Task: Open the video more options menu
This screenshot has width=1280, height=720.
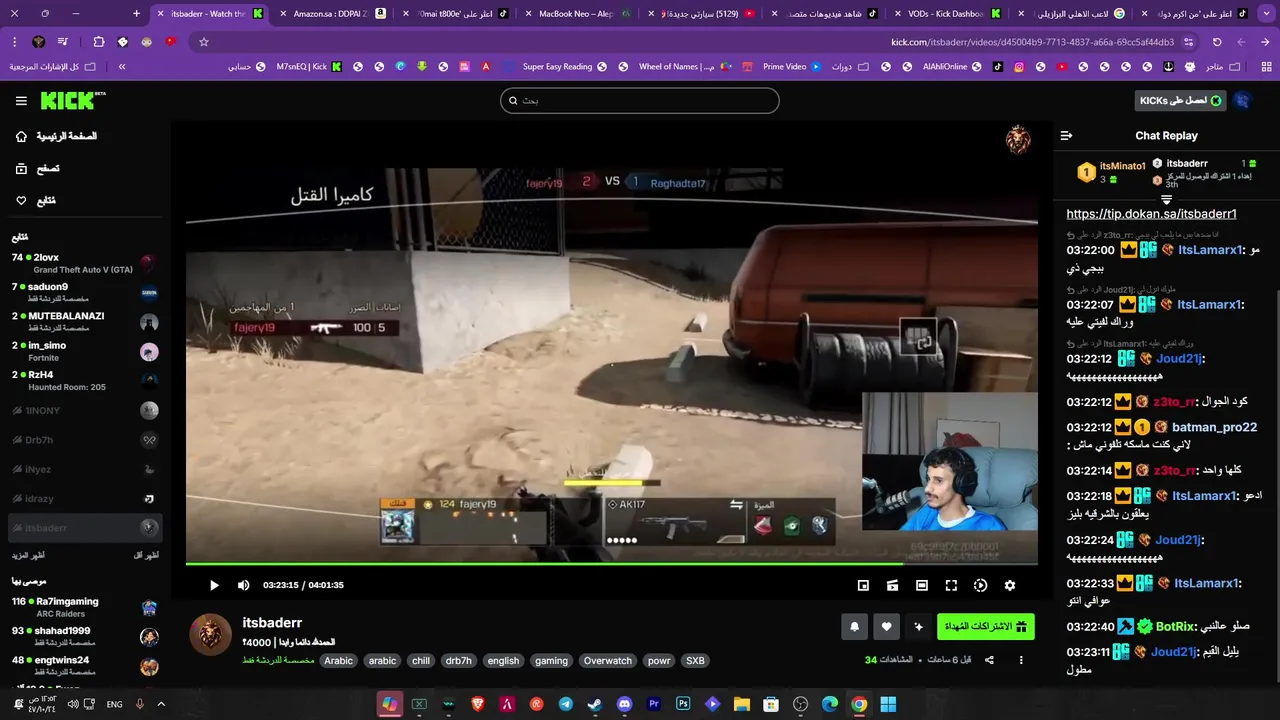Action: (1021, 660)
